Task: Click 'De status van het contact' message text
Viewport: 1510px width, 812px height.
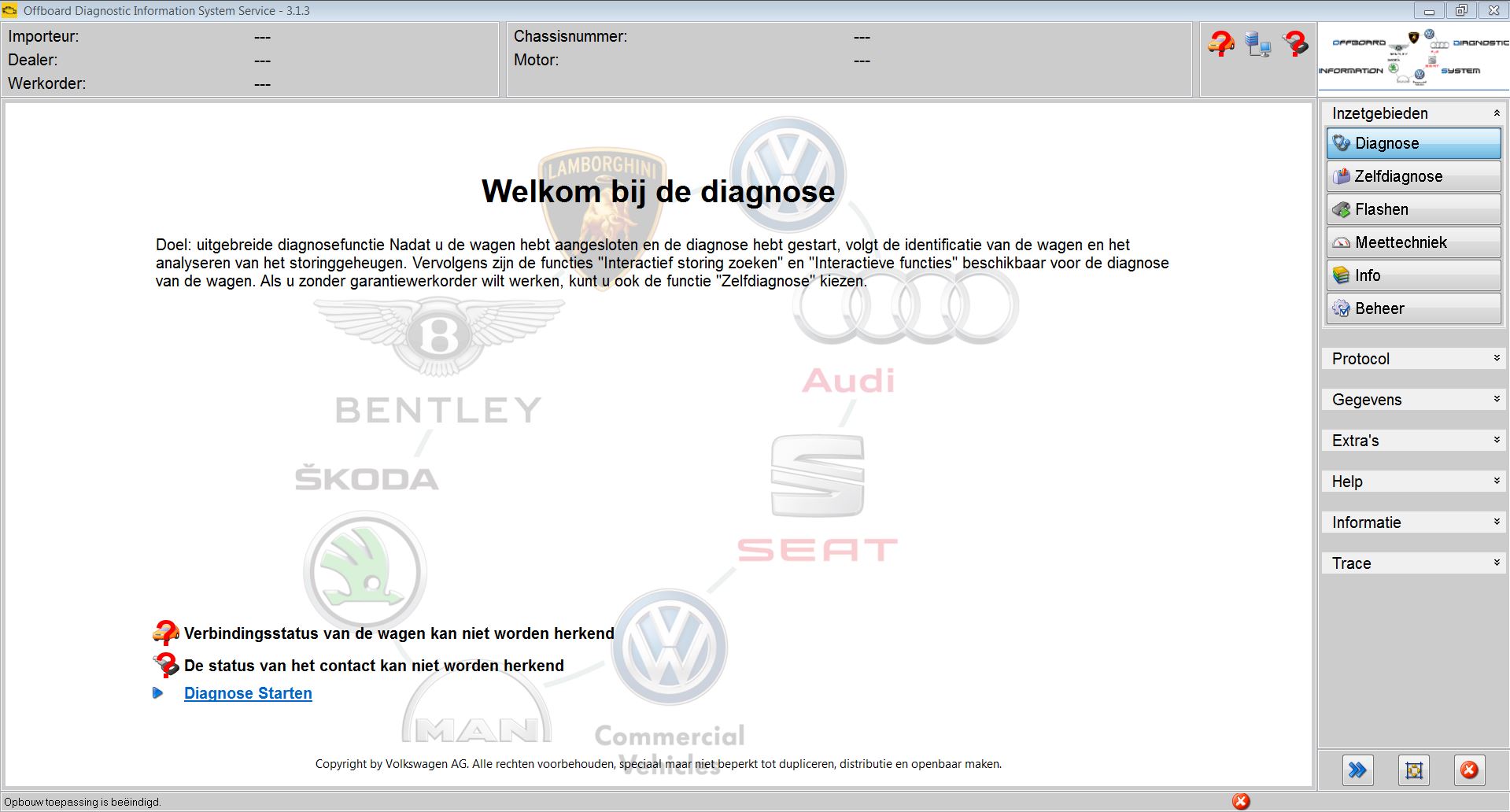Action: 374,666
